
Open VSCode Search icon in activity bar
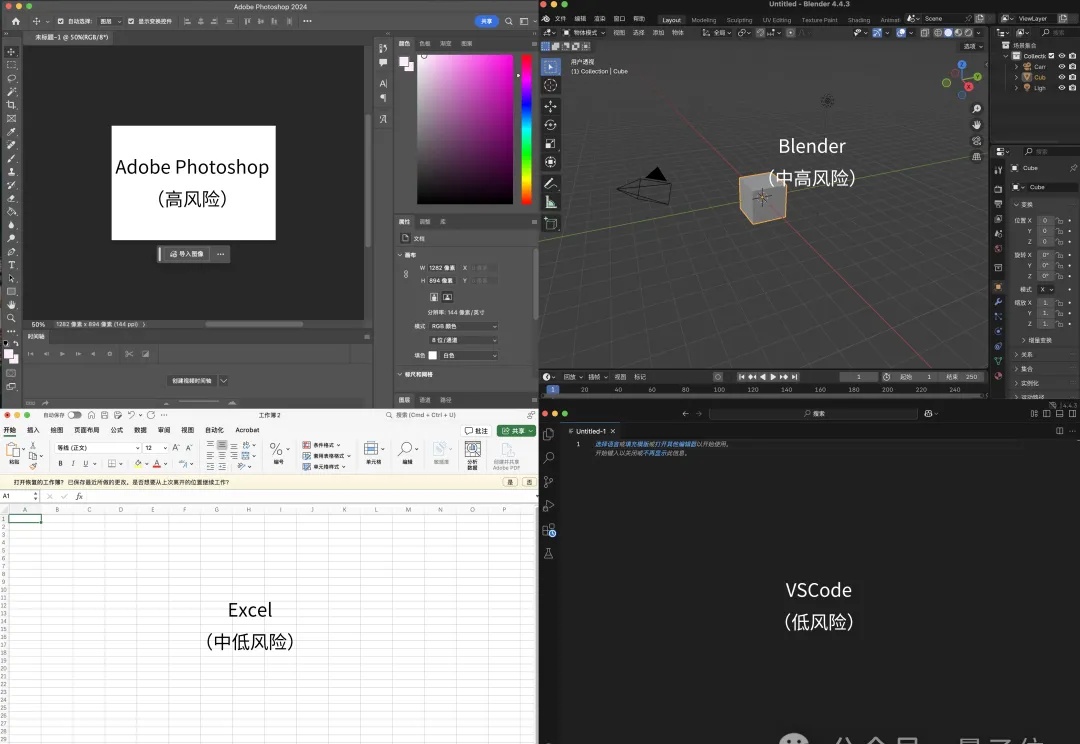549,457
